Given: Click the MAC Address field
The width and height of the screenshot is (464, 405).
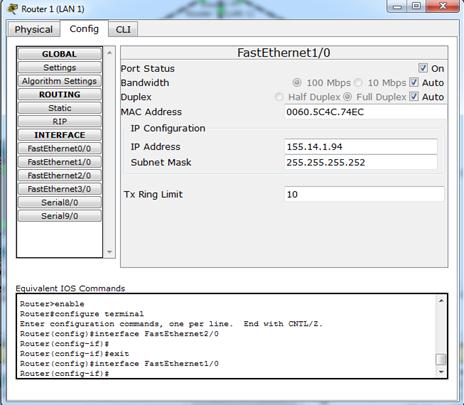Looking at the screenshot, I should pyautogui.click(x=365, y=112).
